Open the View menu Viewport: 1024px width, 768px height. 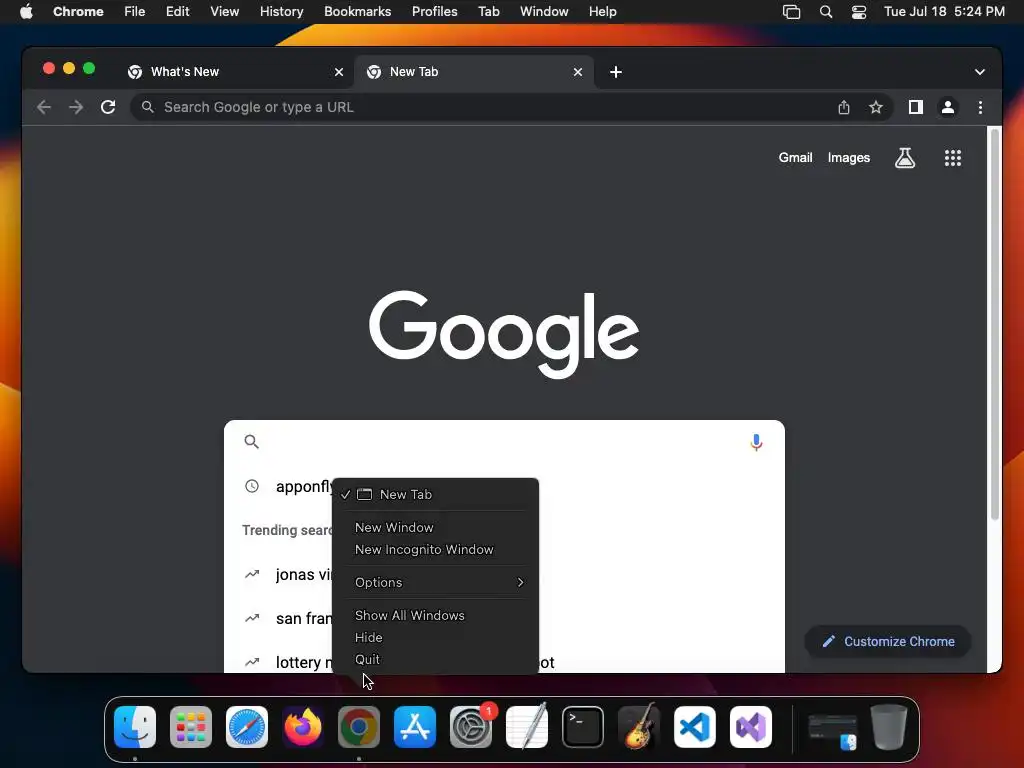point(224,12)
